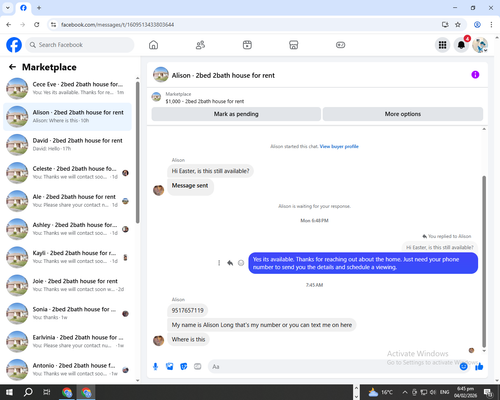Click the browser address bar URL

[117, 25]
